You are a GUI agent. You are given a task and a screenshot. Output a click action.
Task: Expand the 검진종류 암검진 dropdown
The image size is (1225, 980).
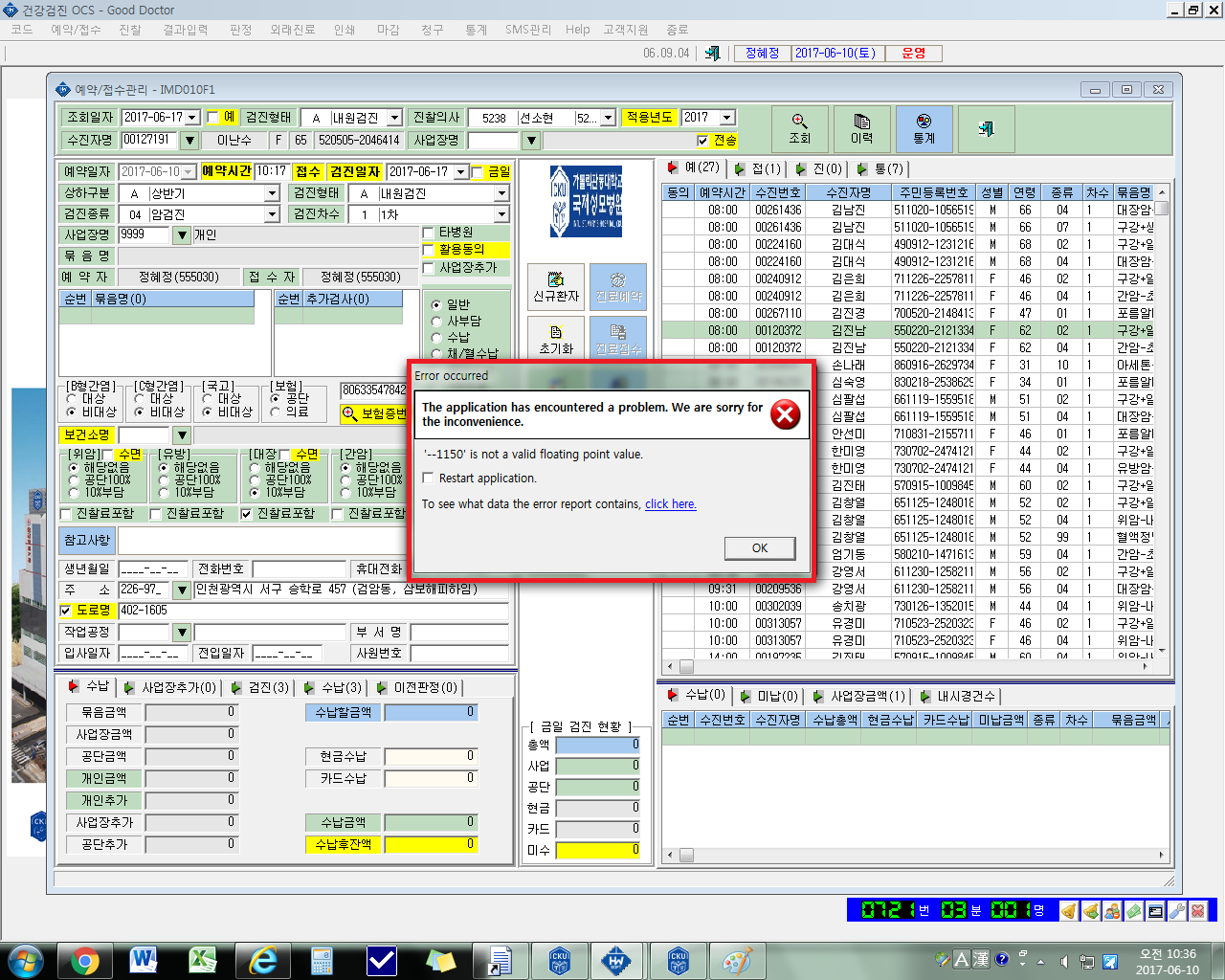272,214
